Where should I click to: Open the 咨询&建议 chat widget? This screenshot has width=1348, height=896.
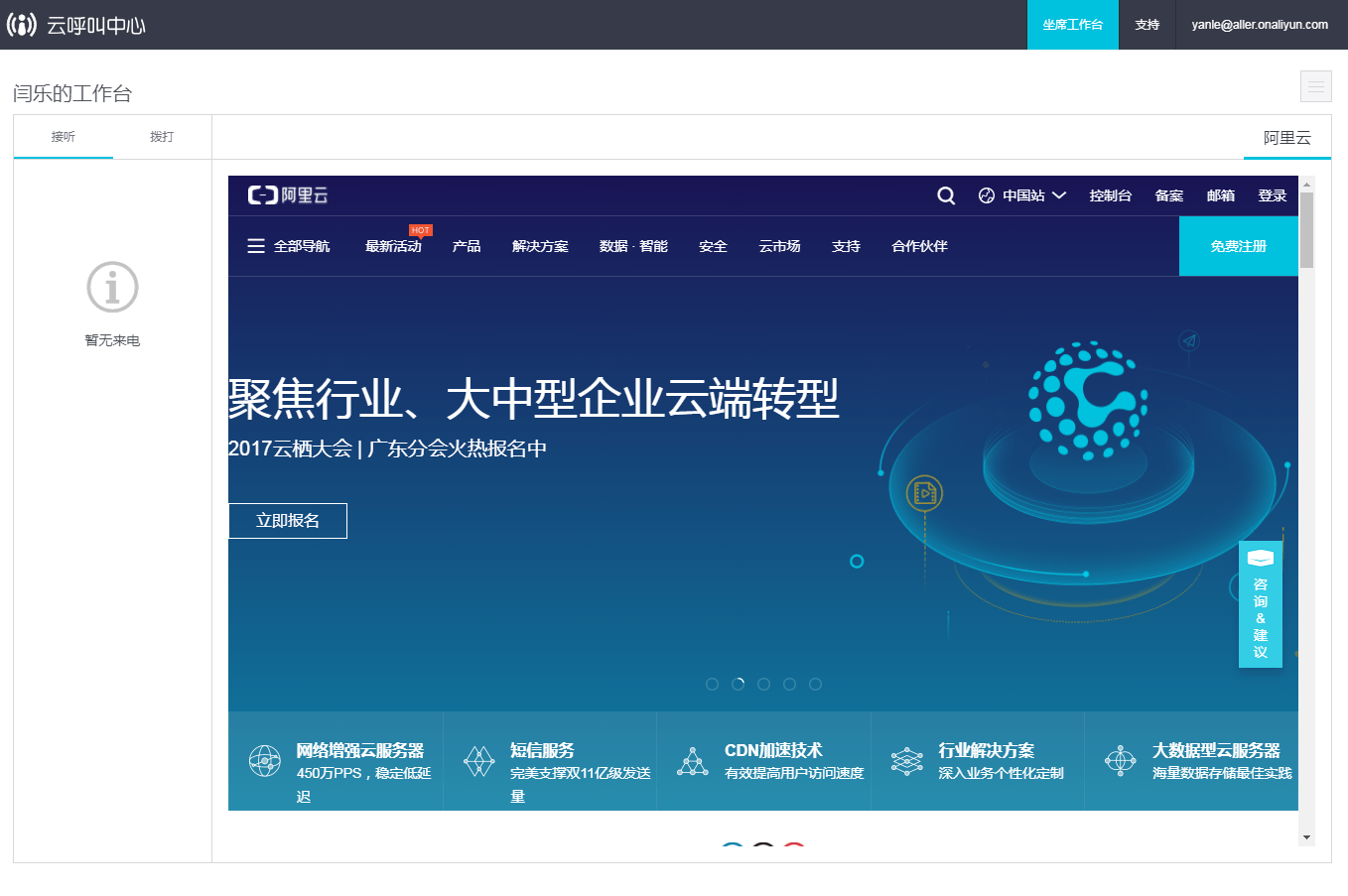point(1261,604)
